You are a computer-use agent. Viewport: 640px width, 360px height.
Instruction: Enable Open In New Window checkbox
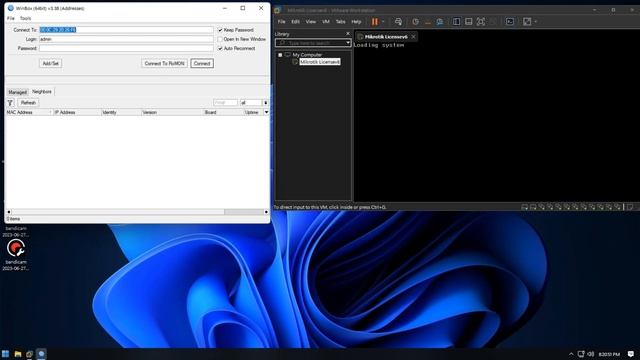(x=220, y=39)
